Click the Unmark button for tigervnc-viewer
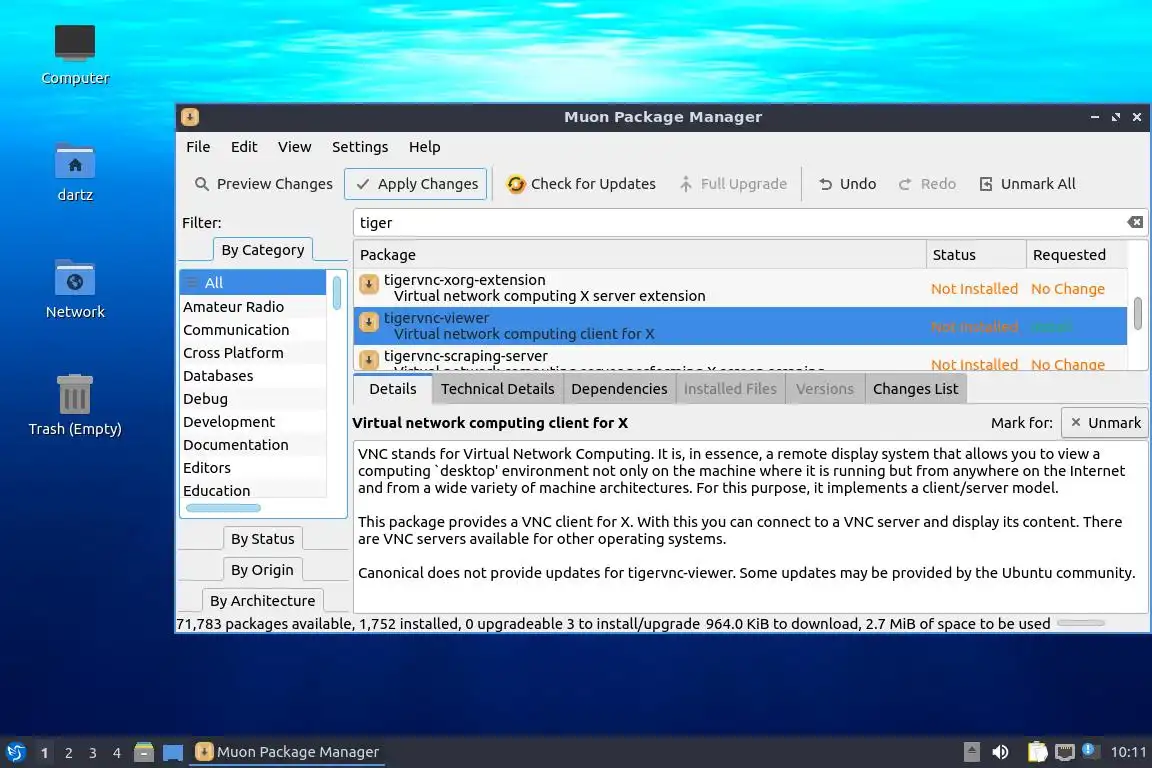The height and width of the screenshot is (768, 1152). [x=1104, y=423]
